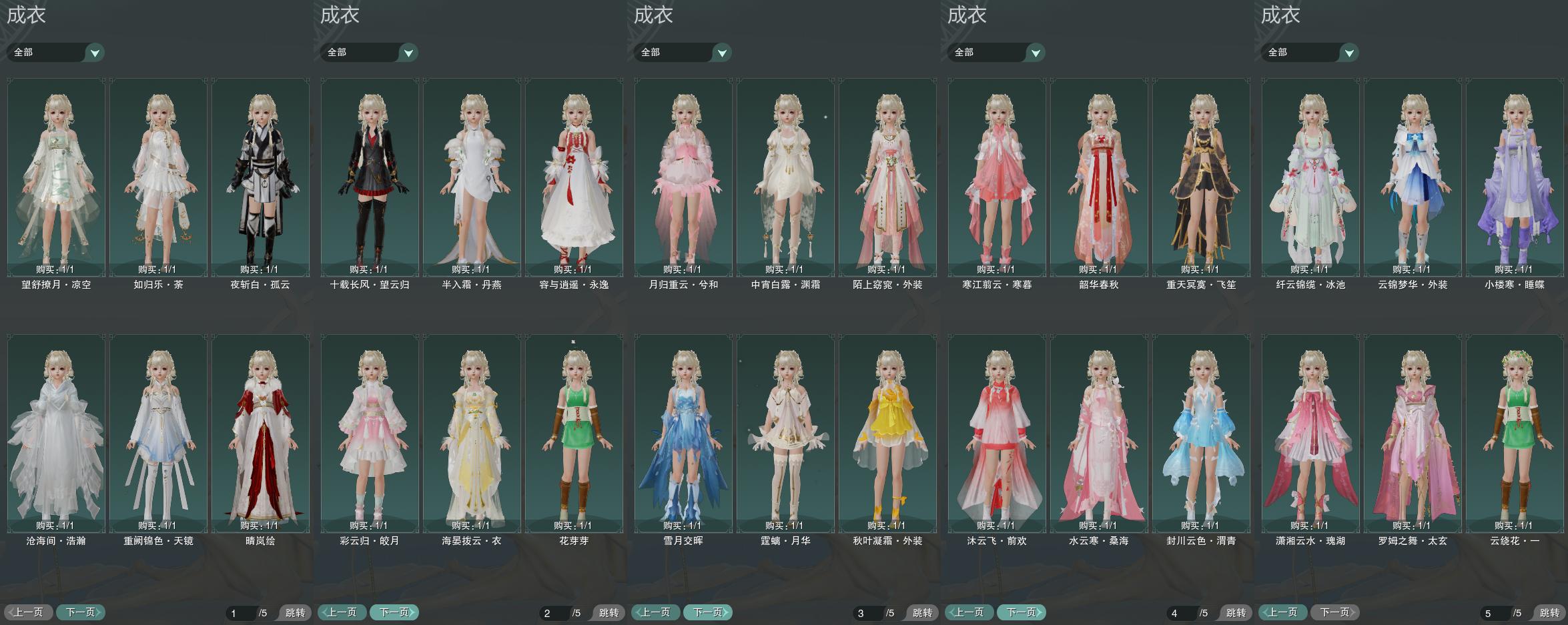Go to previous page on the page 4 panel
1568x625 pixels.
click(969, 612)
